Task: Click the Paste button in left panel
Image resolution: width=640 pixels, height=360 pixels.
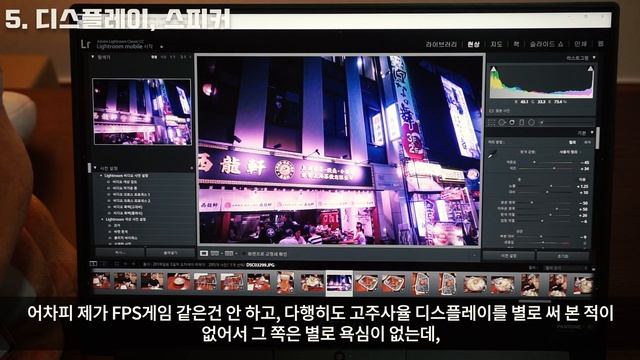Action: point(170,253)
